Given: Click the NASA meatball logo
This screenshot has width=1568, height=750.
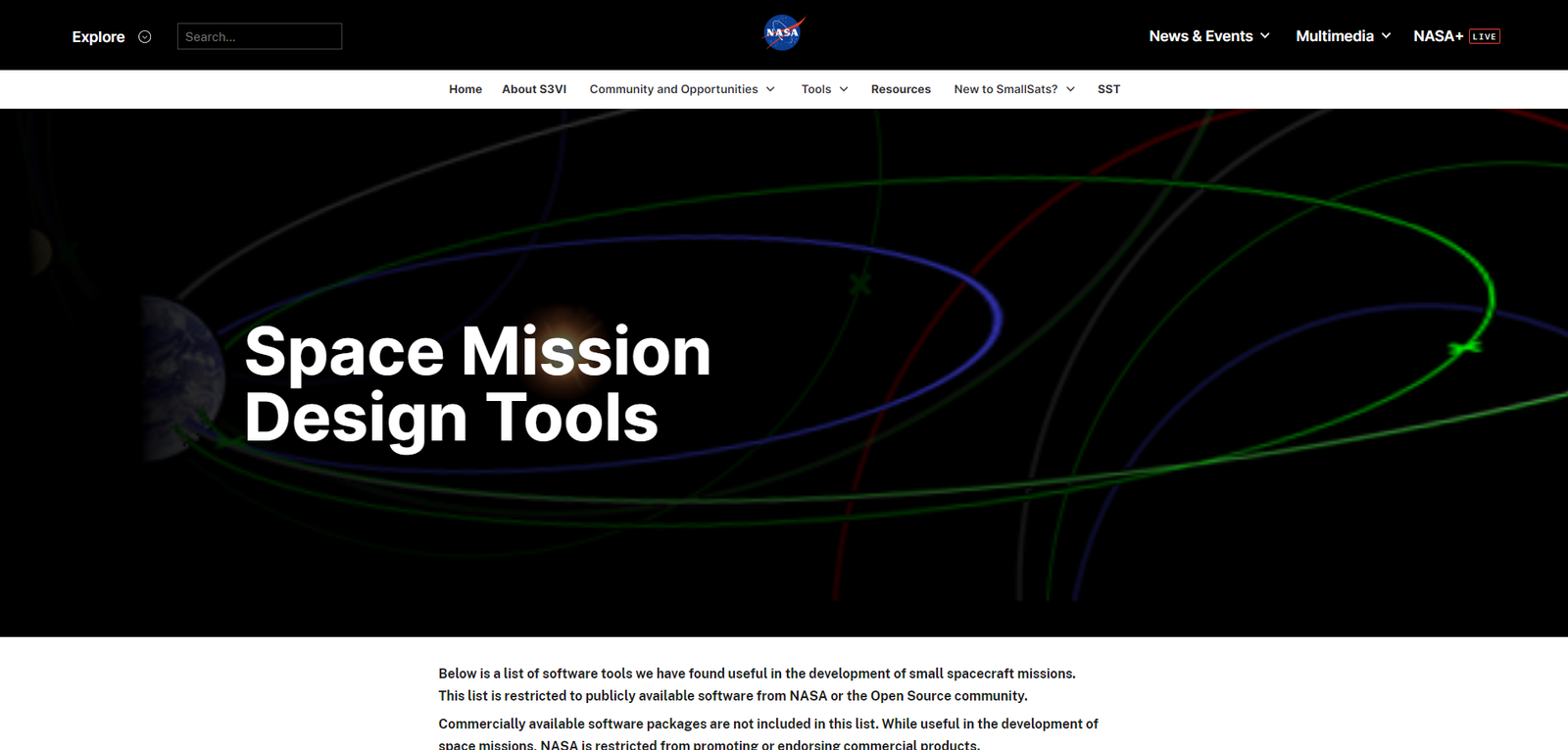Looking at the screenshot, I should (784, 33).
